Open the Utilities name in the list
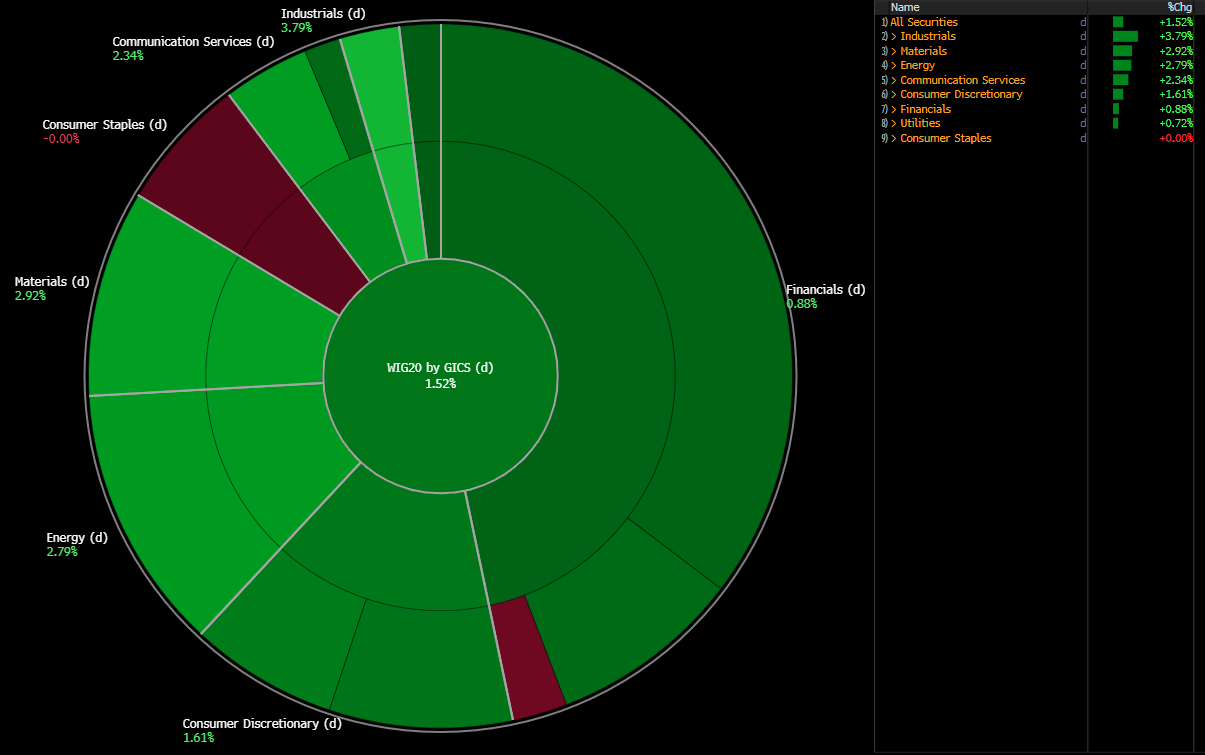Image resolution: width=1205 pixels, height=755 pixels. pyautogui.click(x=920, y=123)
